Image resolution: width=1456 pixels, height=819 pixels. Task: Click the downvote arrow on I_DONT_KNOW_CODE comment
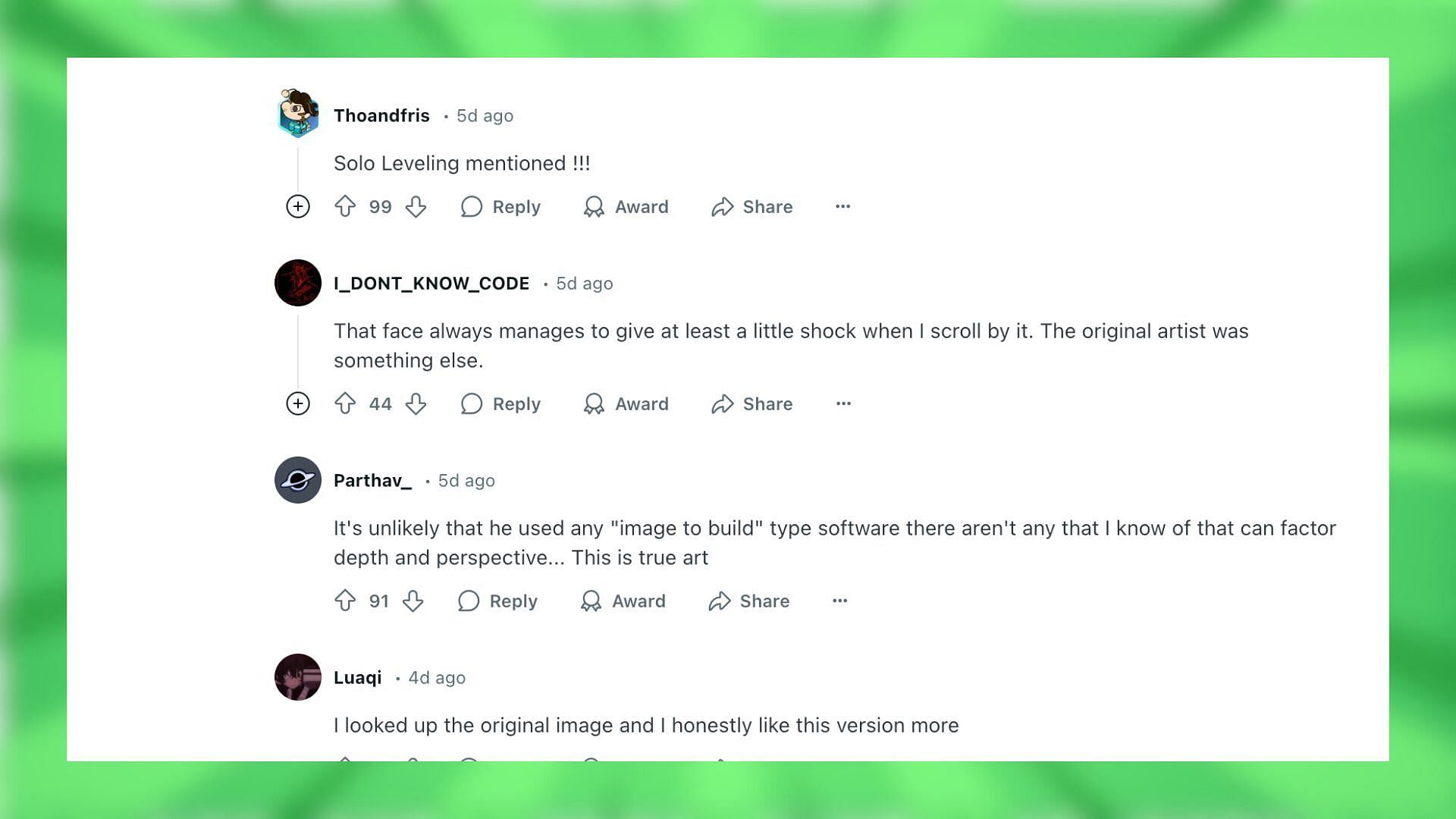[x=416, y=404]
